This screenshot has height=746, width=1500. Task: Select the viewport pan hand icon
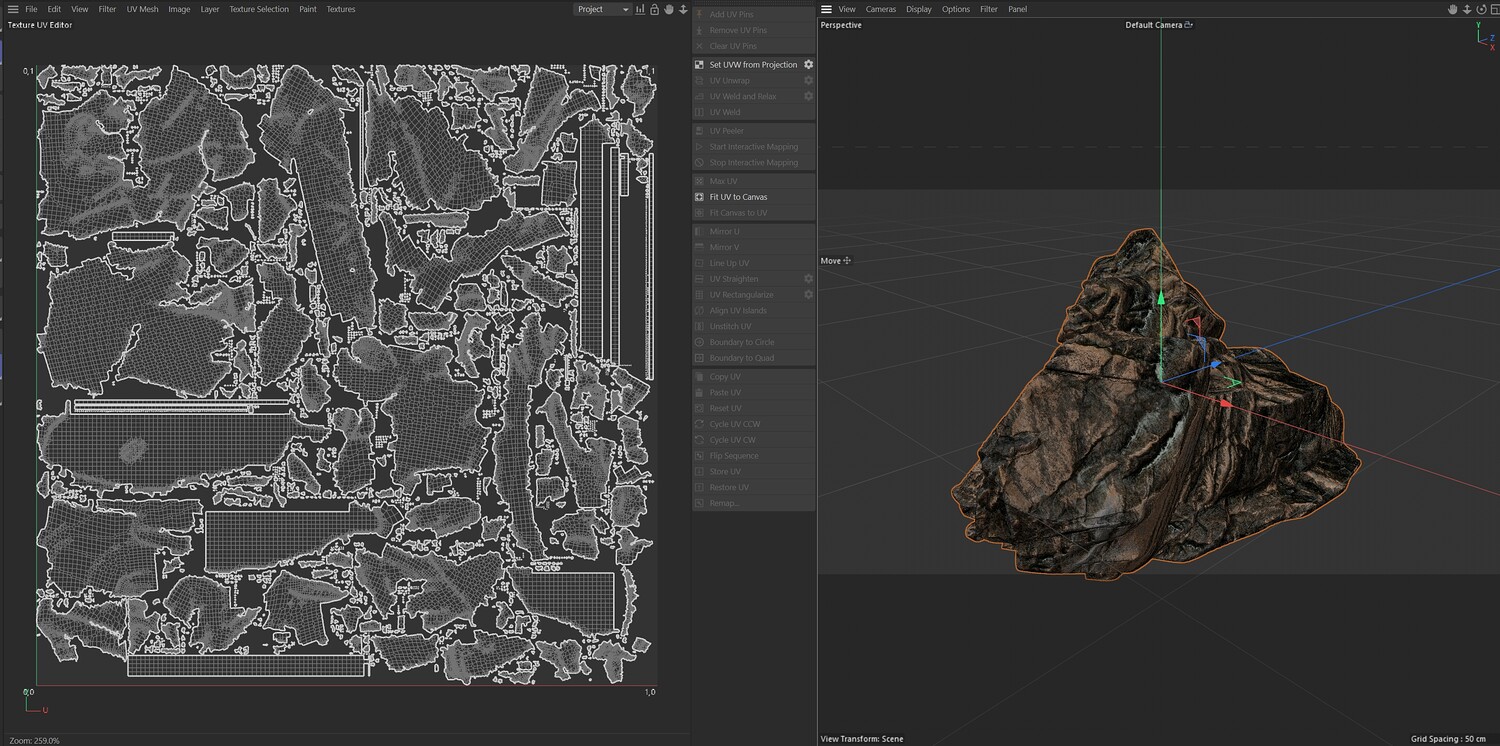(x=1453, y=9)
